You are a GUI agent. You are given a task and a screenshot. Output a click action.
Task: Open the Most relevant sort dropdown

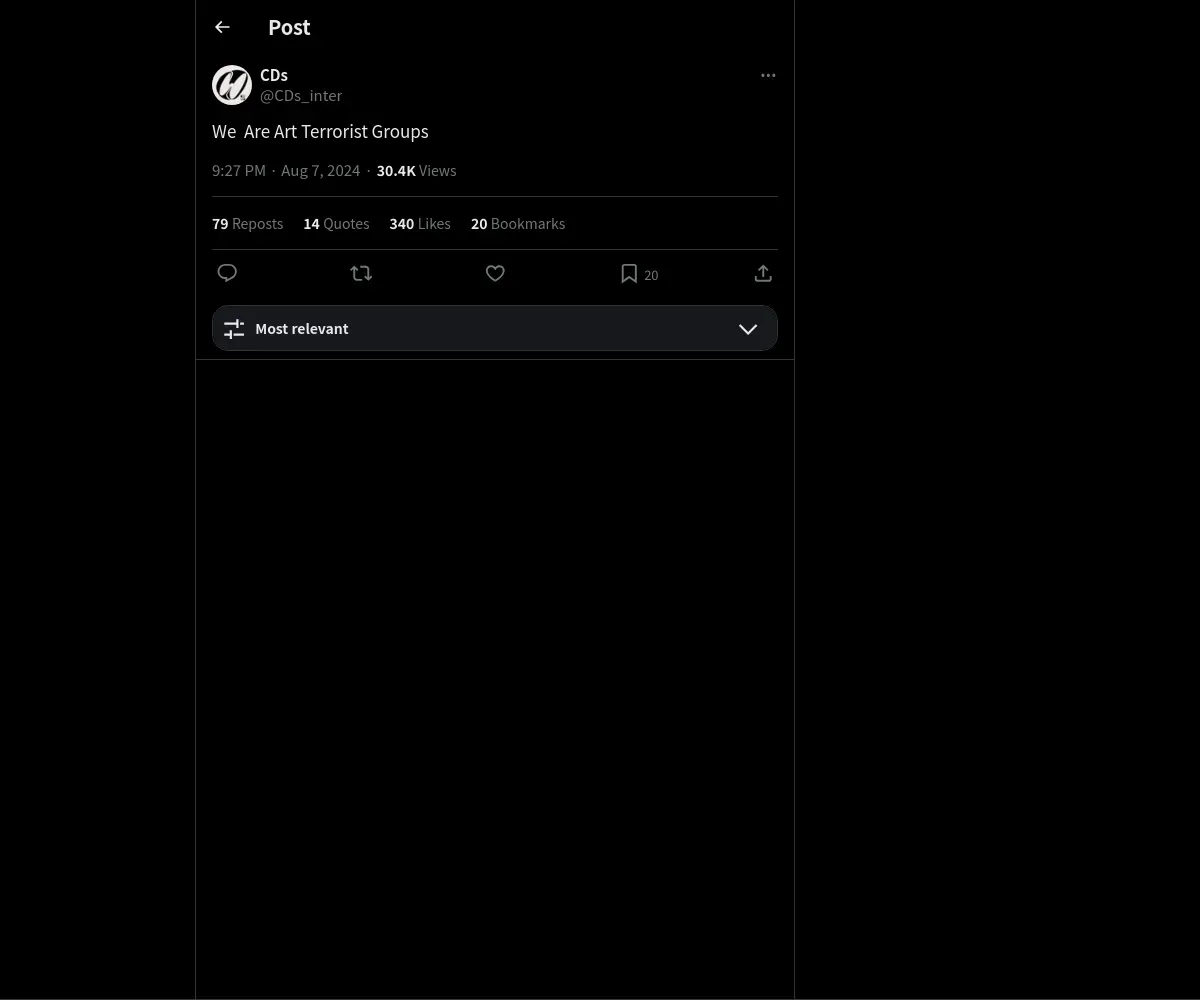pos(495,328)
